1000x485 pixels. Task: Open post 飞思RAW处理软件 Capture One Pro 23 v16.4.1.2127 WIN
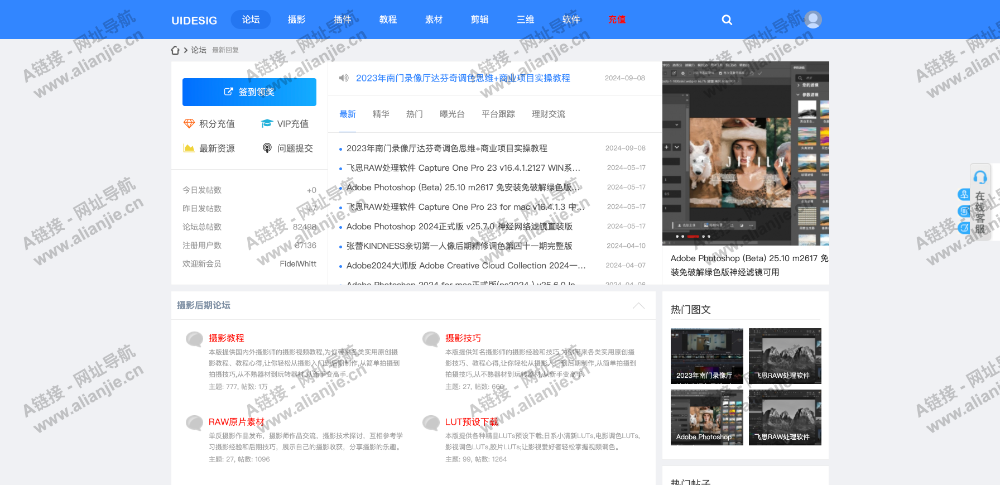464,168
